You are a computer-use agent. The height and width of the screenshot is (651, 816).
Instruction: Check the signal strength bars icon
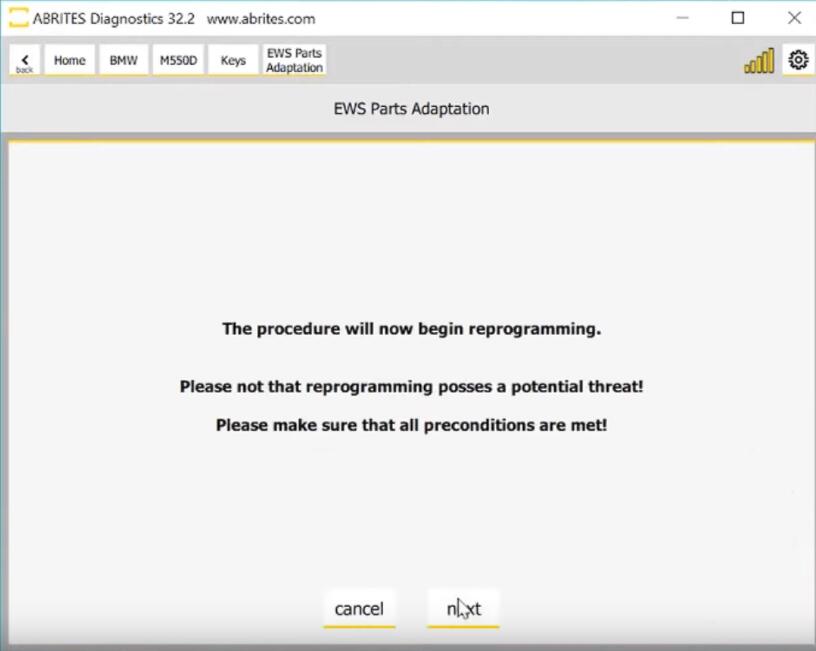[x=759, y=61]
